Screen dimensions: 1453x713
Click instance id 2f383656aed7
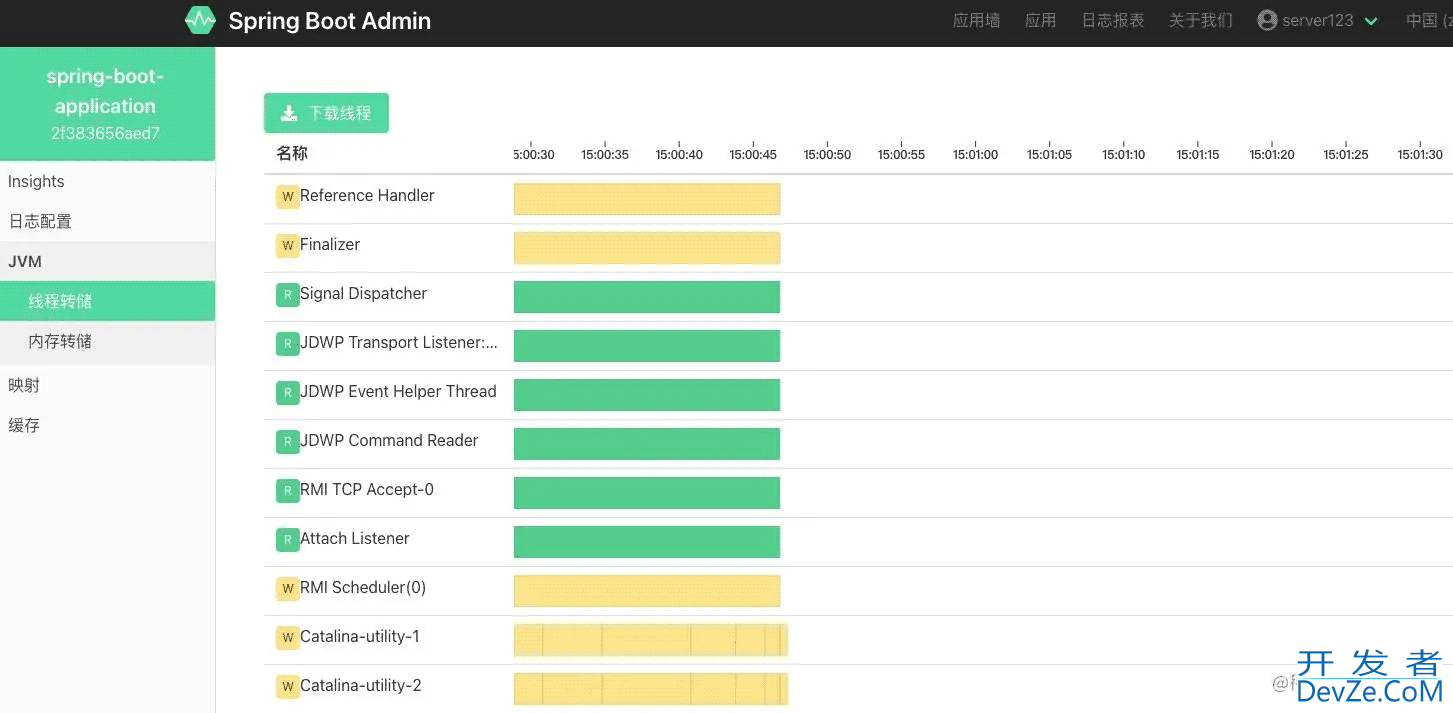pos(105,133)
